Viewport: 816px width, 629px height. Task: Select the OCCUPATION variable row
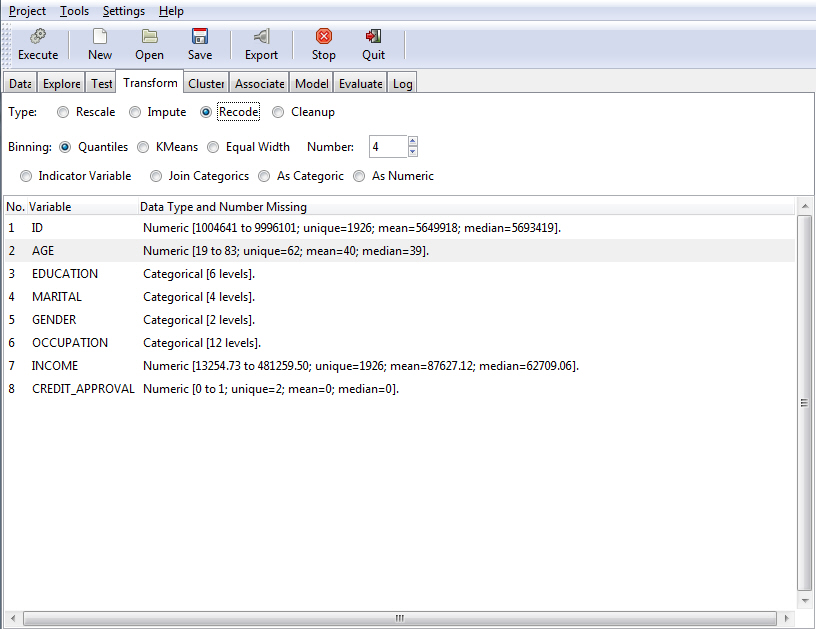[x=400, y=343]
